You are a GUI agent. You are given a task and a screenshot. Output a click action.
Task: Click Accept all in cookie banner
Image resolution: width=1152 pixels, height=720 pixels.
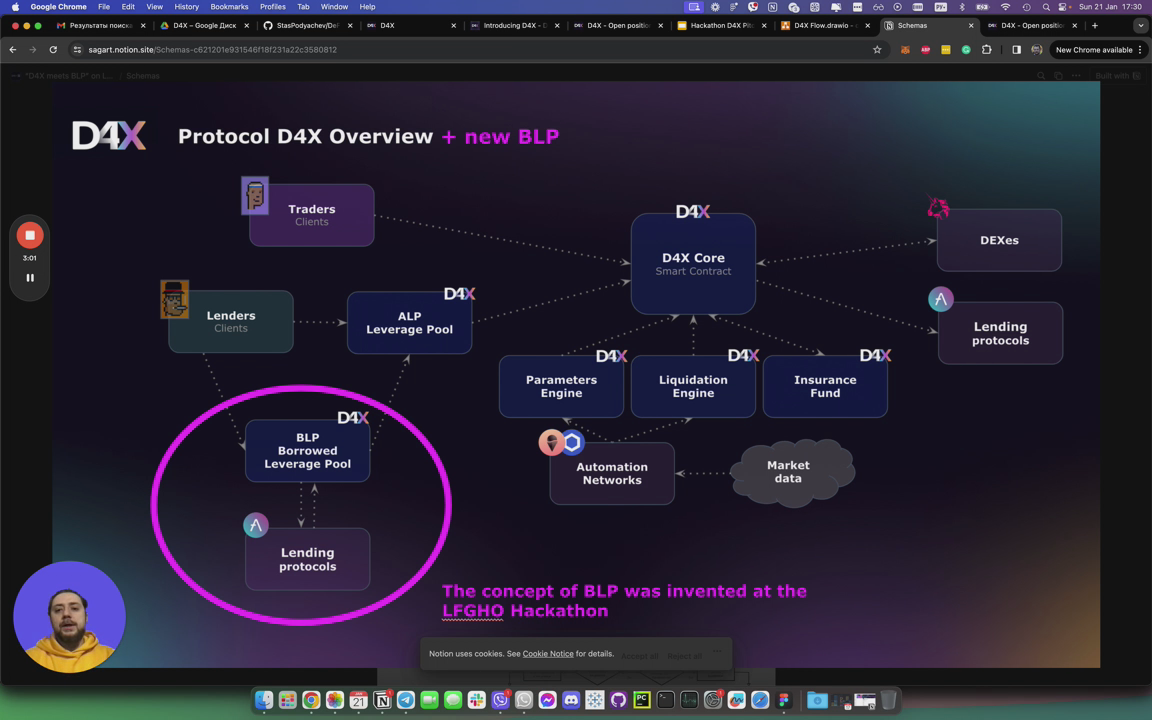639,656
